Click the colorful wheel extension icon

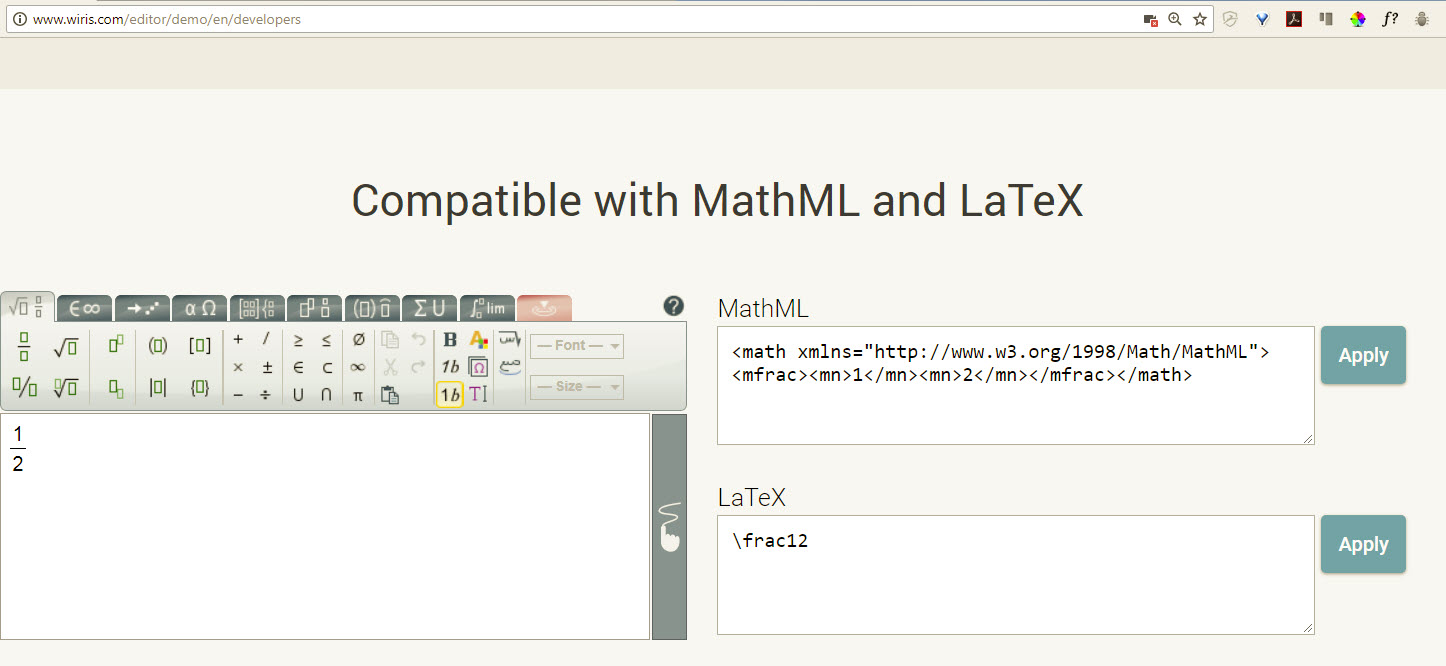(x=1357, y=19)
